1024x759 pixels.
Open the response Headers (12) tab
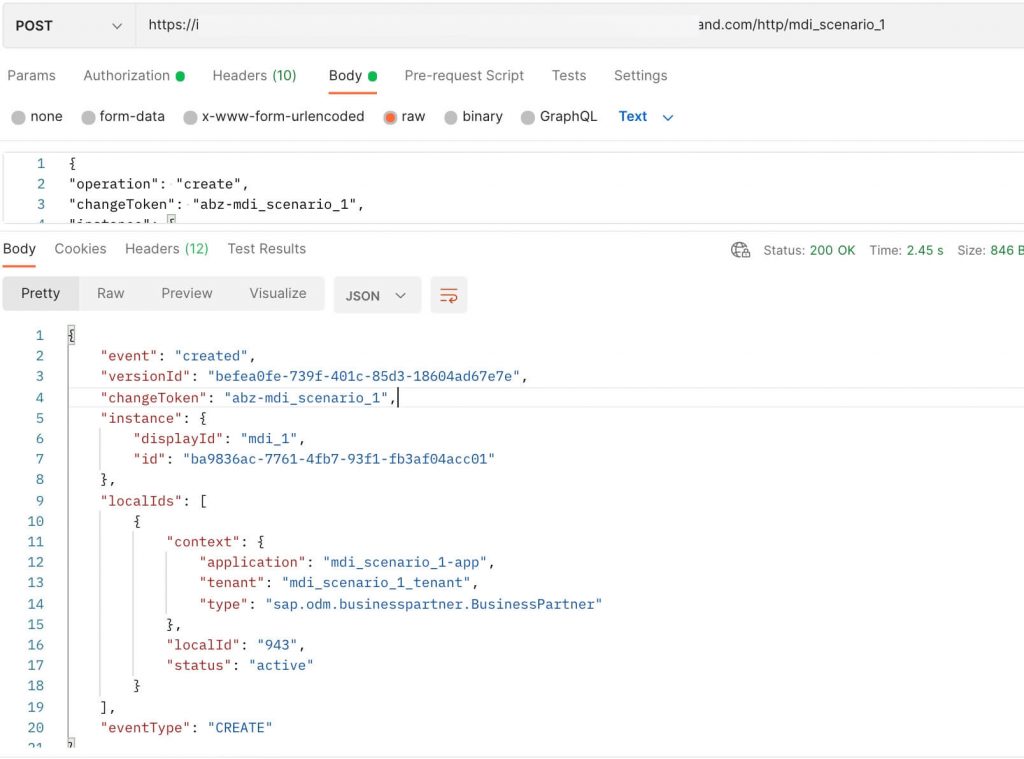click(167, 249)
